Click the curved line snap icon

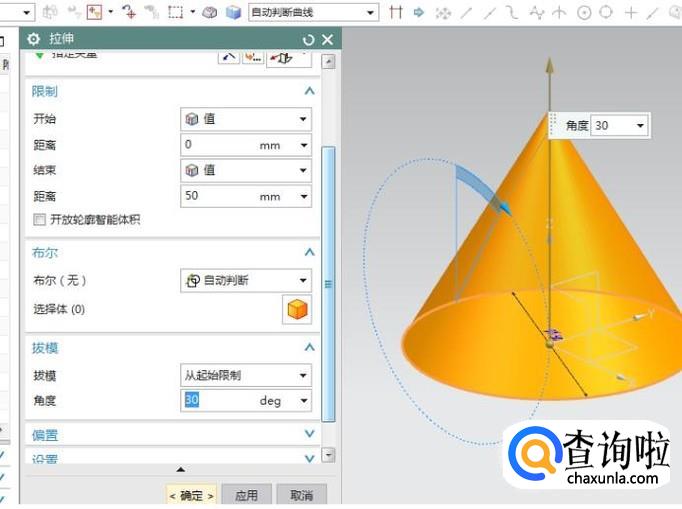[512, 13]
